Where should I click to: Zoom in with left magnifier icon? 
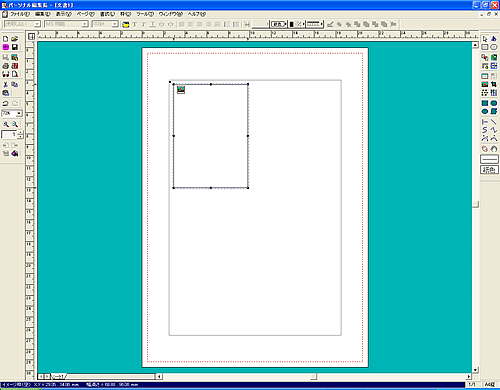click(6, 124)
